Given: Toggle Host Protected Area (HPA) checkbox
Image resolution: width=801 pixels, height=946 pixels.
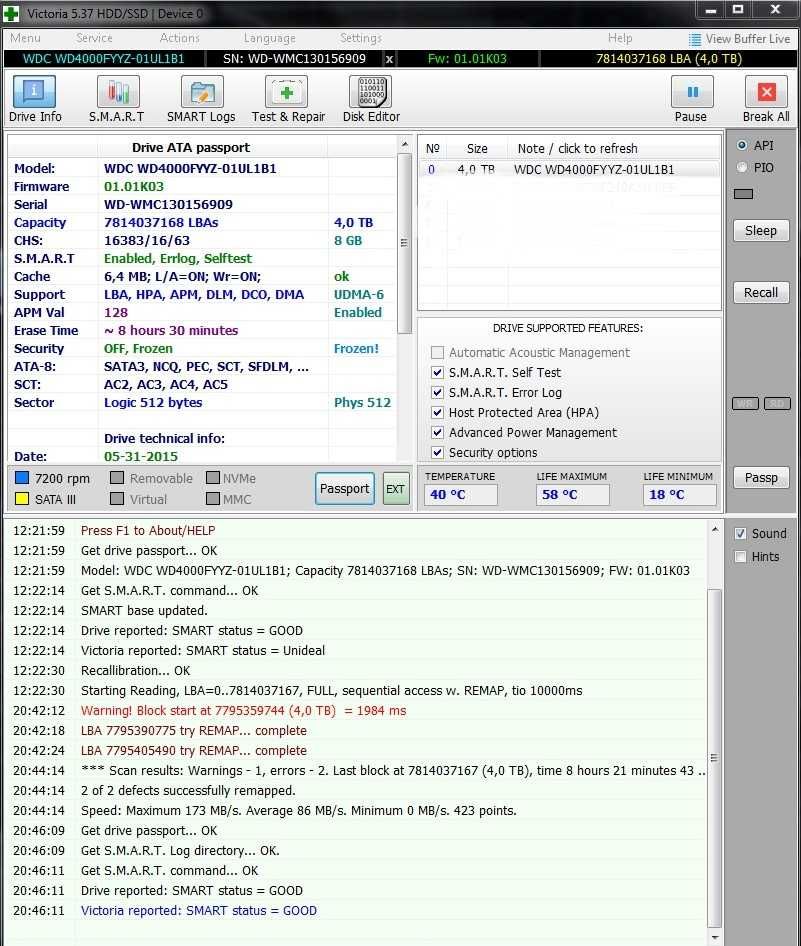Looking at the screenshot, I should (437, 412).
